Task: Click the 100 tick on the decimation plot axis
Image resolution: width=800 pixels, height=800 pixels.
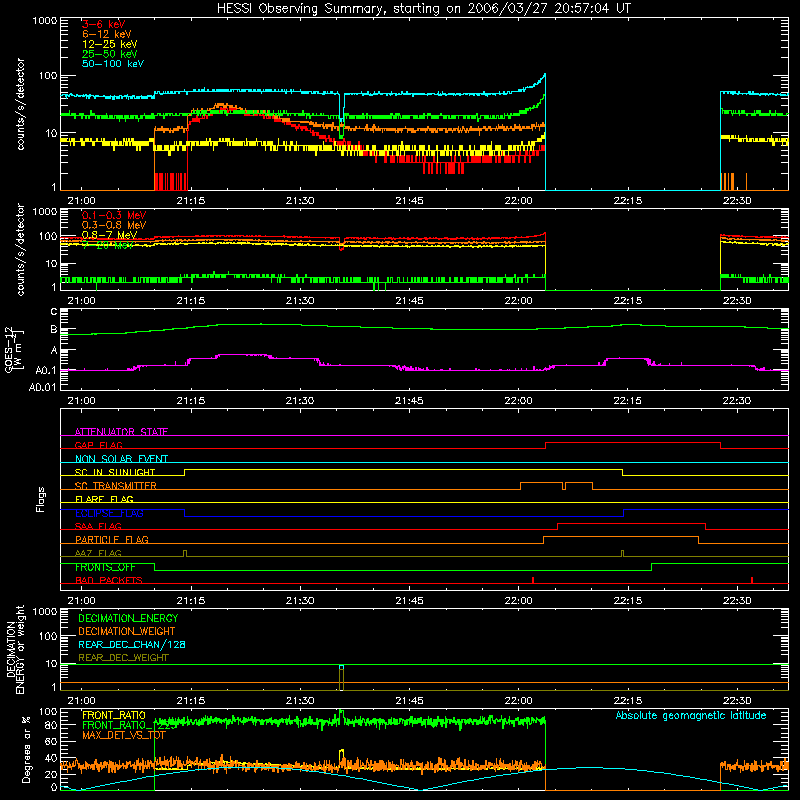Action: [48, 636]
